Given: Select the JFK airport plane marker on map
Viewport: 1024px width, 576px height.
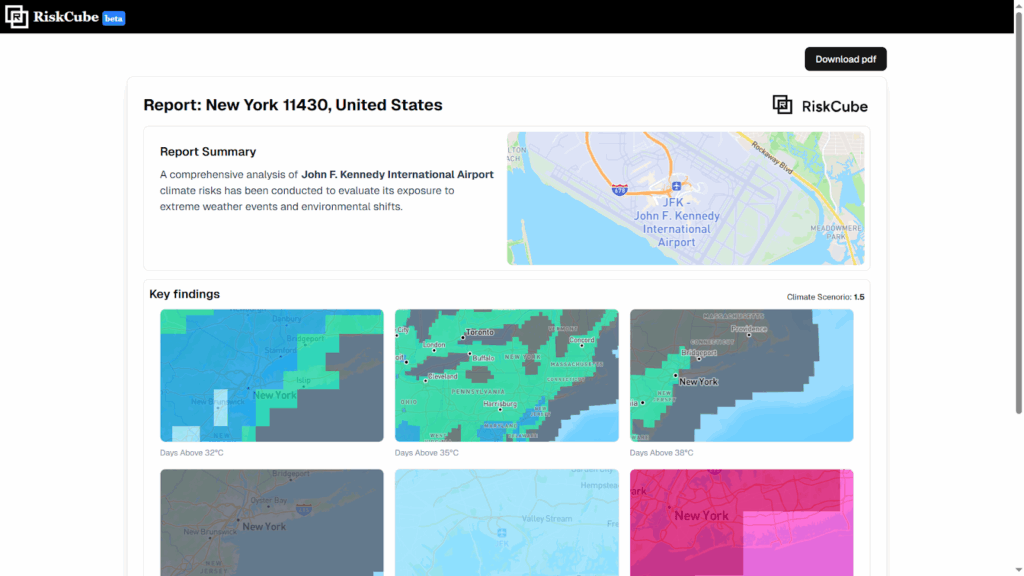Looking at the screenshot, I should (x=677, y=186).
